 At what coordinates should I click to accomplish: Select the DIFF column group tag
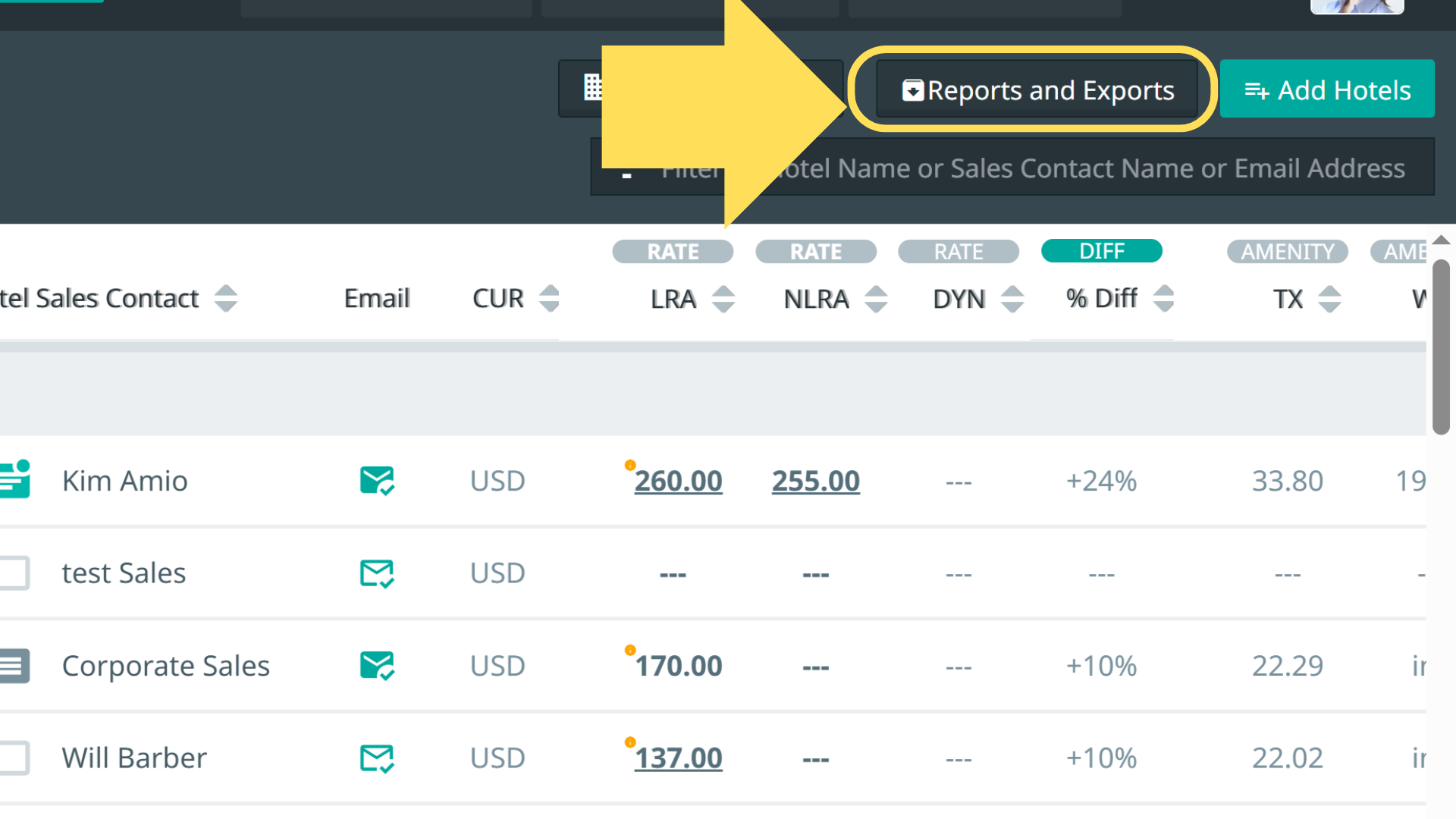1101,251
